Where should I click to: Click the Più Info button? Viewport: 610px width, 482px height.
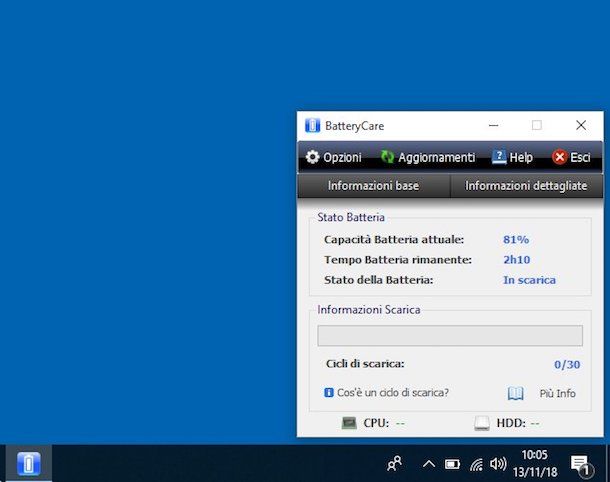click(557, 393)
